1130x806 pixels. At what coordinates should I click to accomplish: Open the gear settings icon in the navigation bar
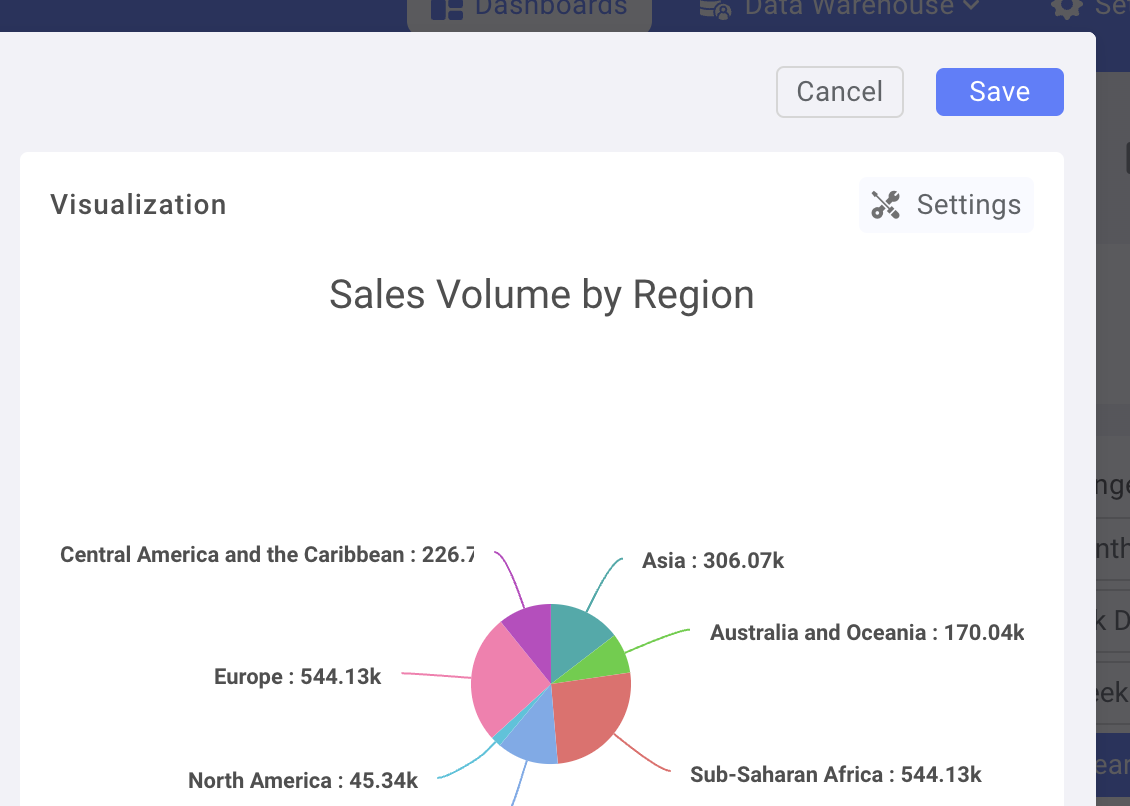(x=1066, y=7)
